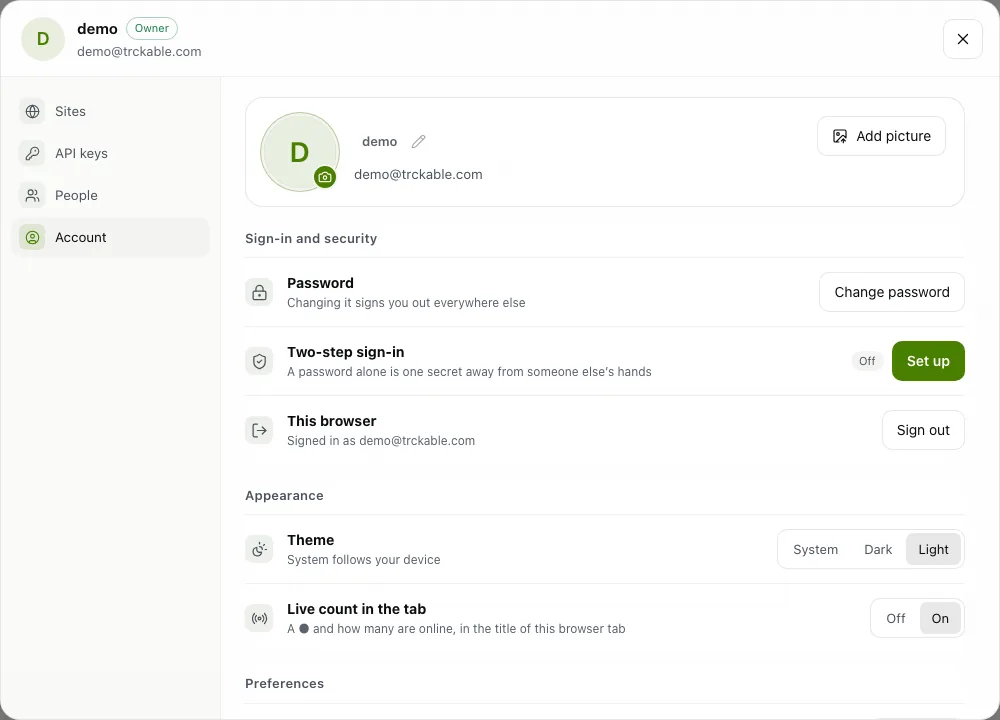Select the Account section
Viewport: 1000px width, 720px height.
click(x=110, y=238)
